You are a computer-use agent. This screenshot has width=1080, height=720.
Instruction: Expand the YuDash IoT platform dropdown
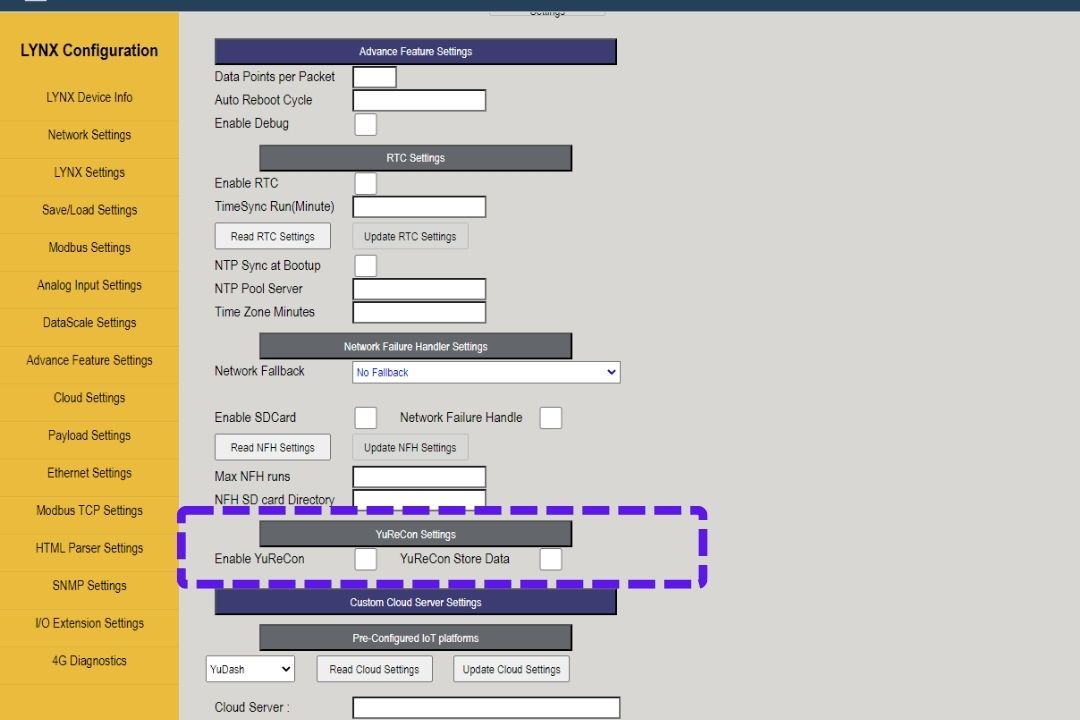250,669
